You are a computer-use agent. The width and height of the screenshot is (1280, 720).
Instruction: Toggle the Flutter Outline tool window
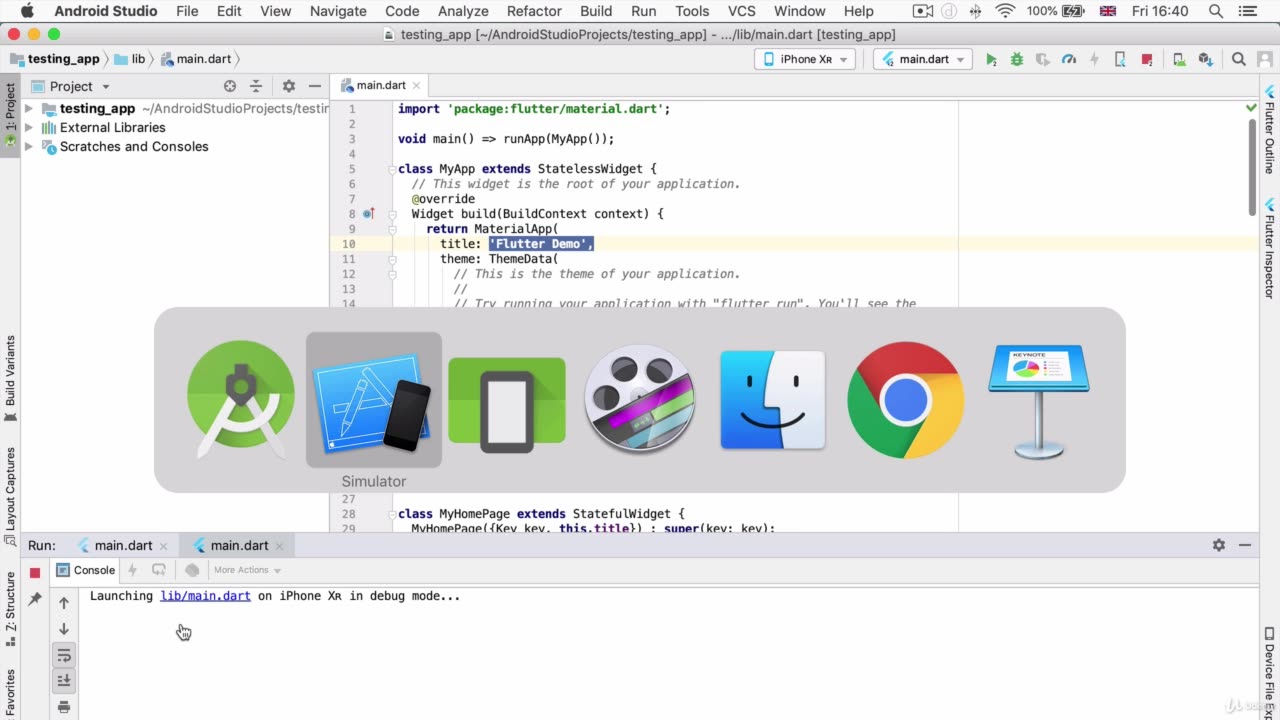[x=1270, y=128]
